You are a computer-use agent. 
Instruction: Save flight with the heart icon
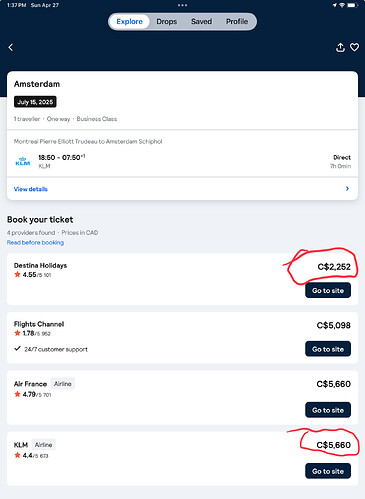click(354, 47)
